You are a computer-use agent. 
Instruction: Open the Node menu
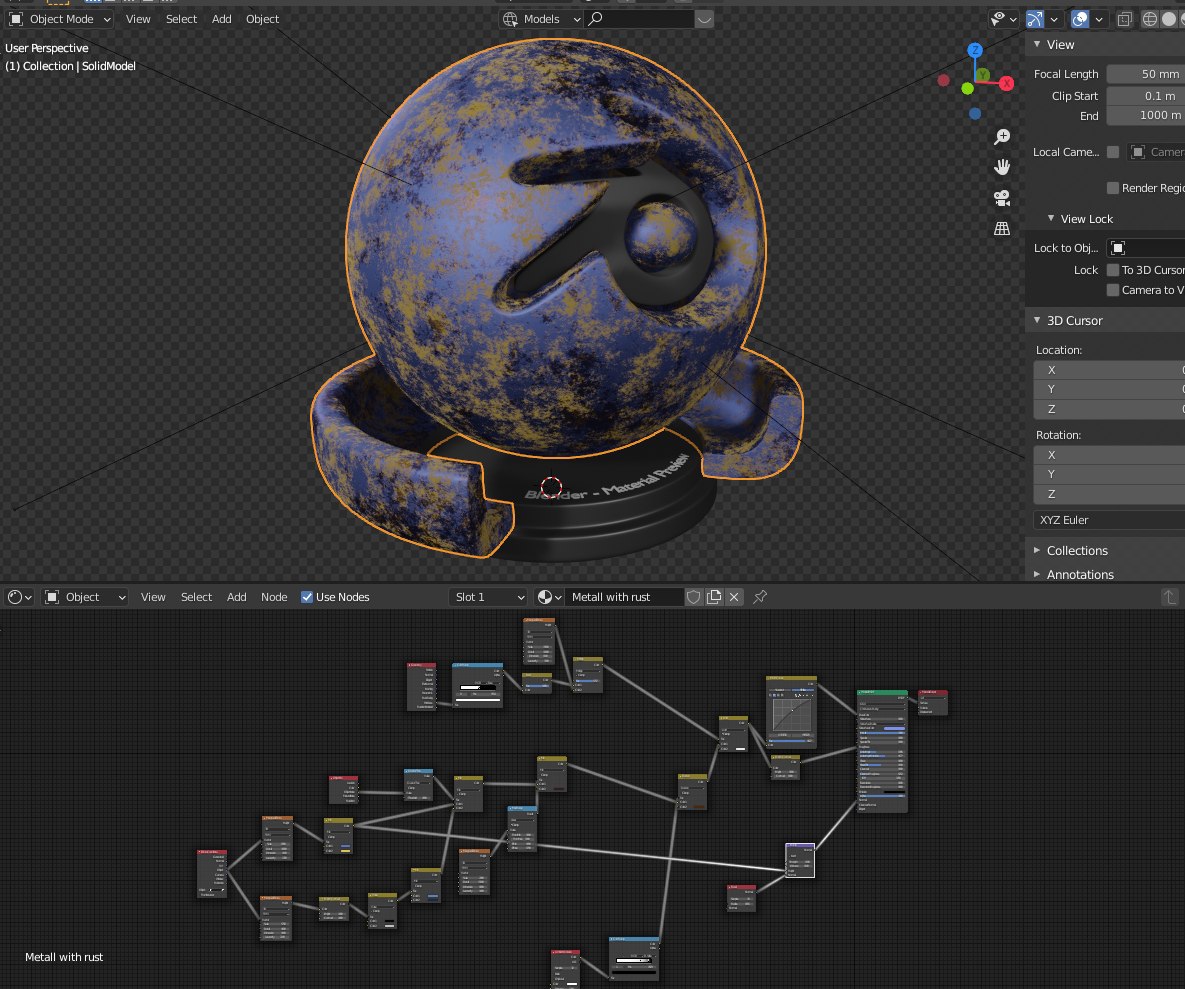point(274,597)
